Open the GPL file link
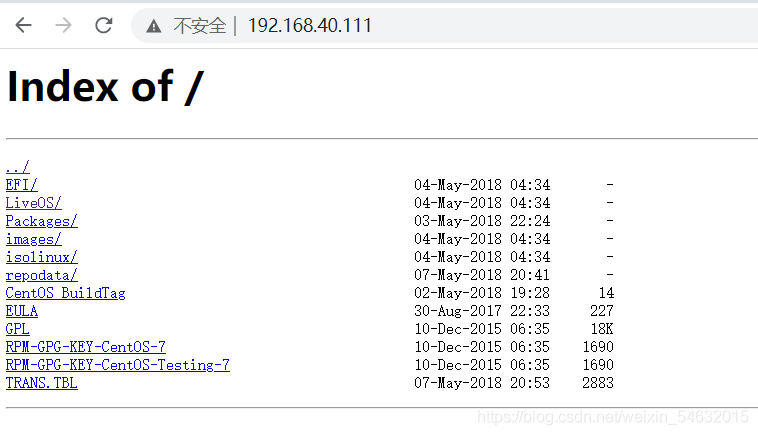 17,329
